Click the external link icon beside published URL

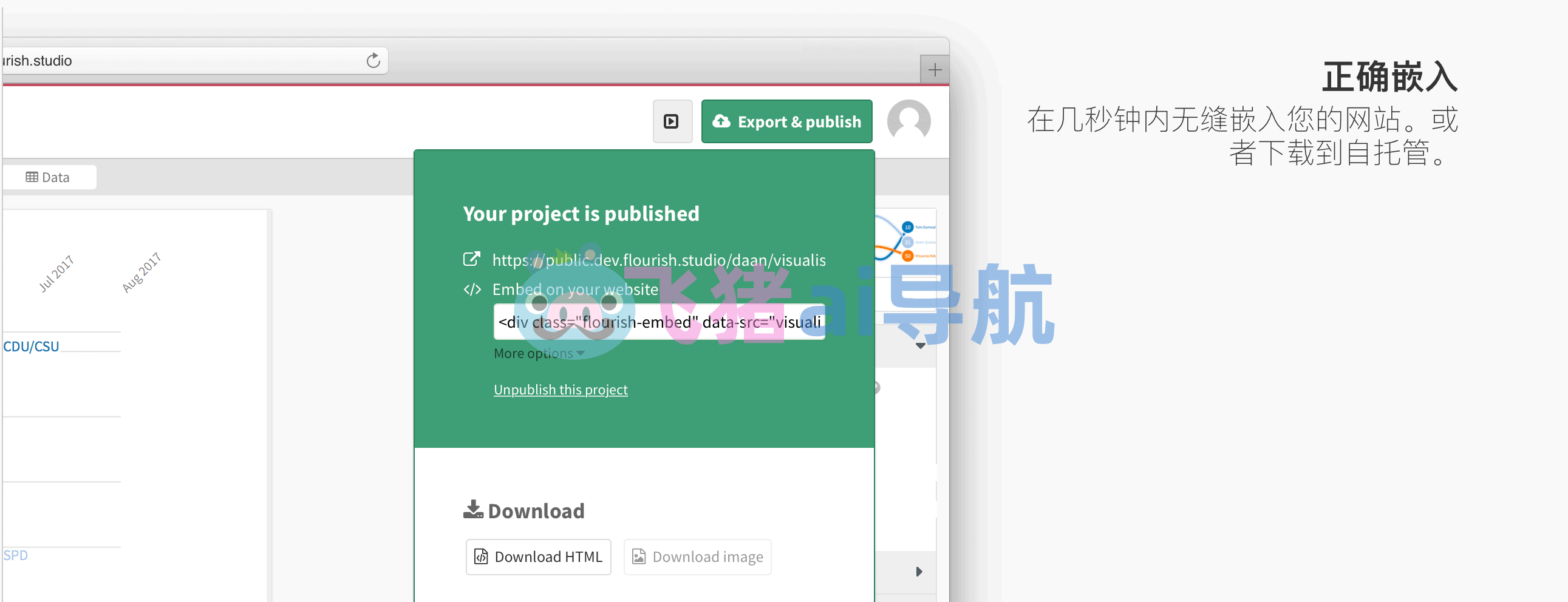click(x=472, y=260)
